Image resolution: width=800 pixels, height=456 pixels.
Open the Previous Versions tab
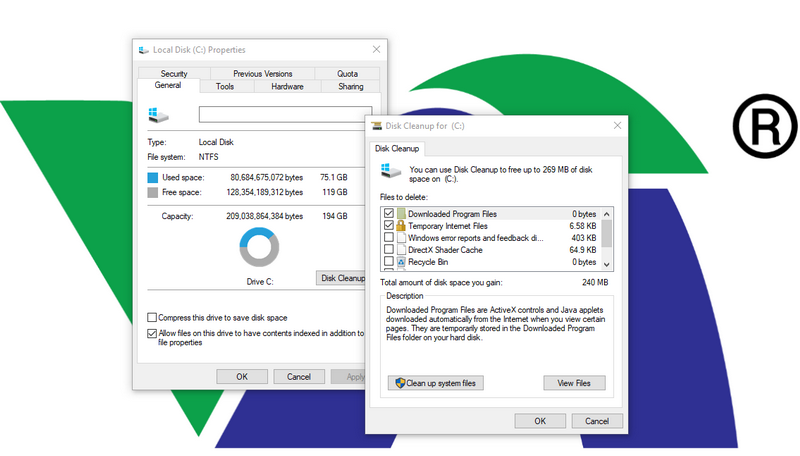[263, 73]
